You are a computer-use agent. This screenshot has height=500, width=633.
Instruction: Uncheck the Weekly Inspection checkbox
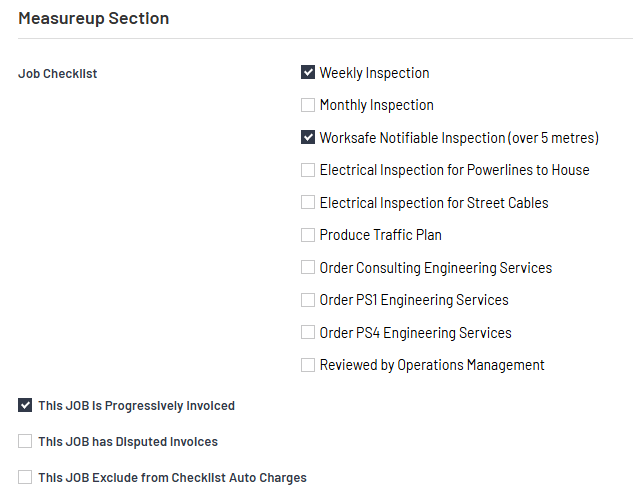tap(308, 73)
